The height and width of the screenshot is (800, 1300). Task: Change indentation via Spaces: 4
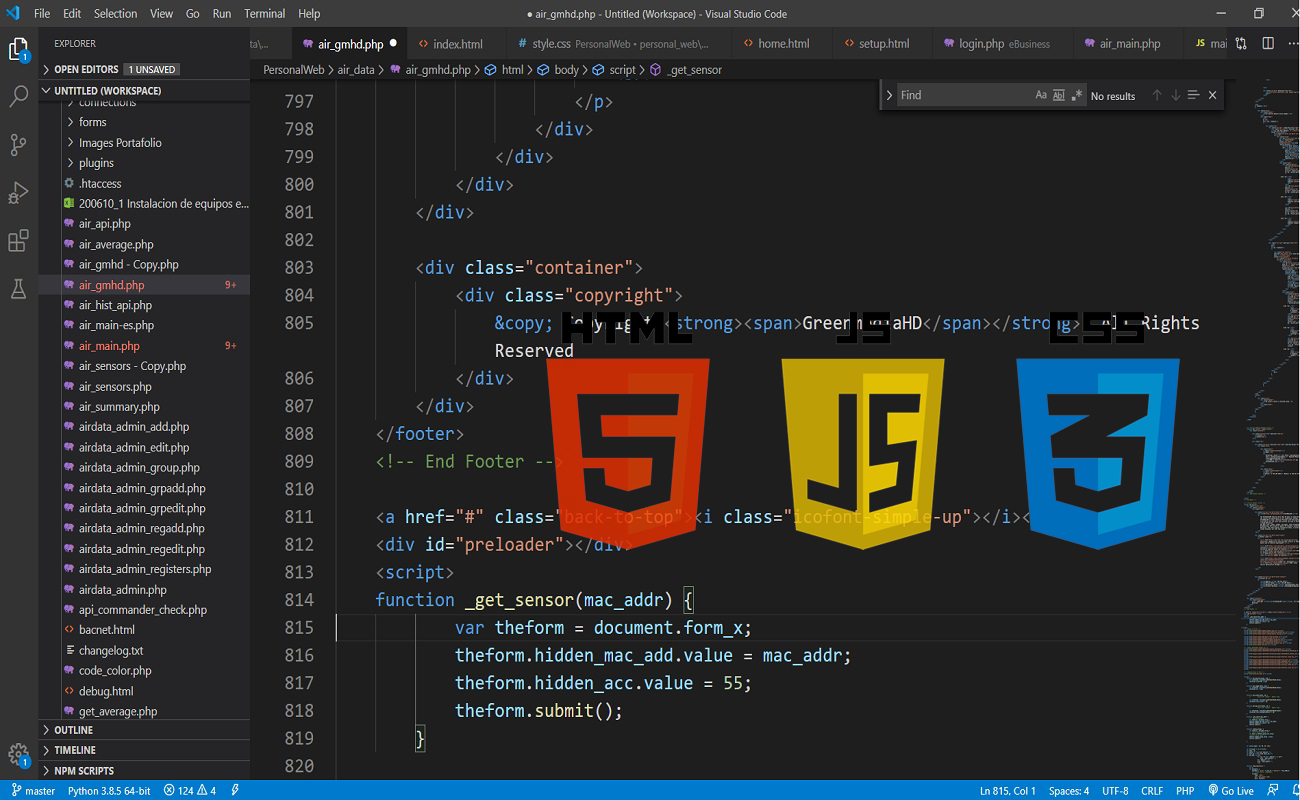[1069, 791]
